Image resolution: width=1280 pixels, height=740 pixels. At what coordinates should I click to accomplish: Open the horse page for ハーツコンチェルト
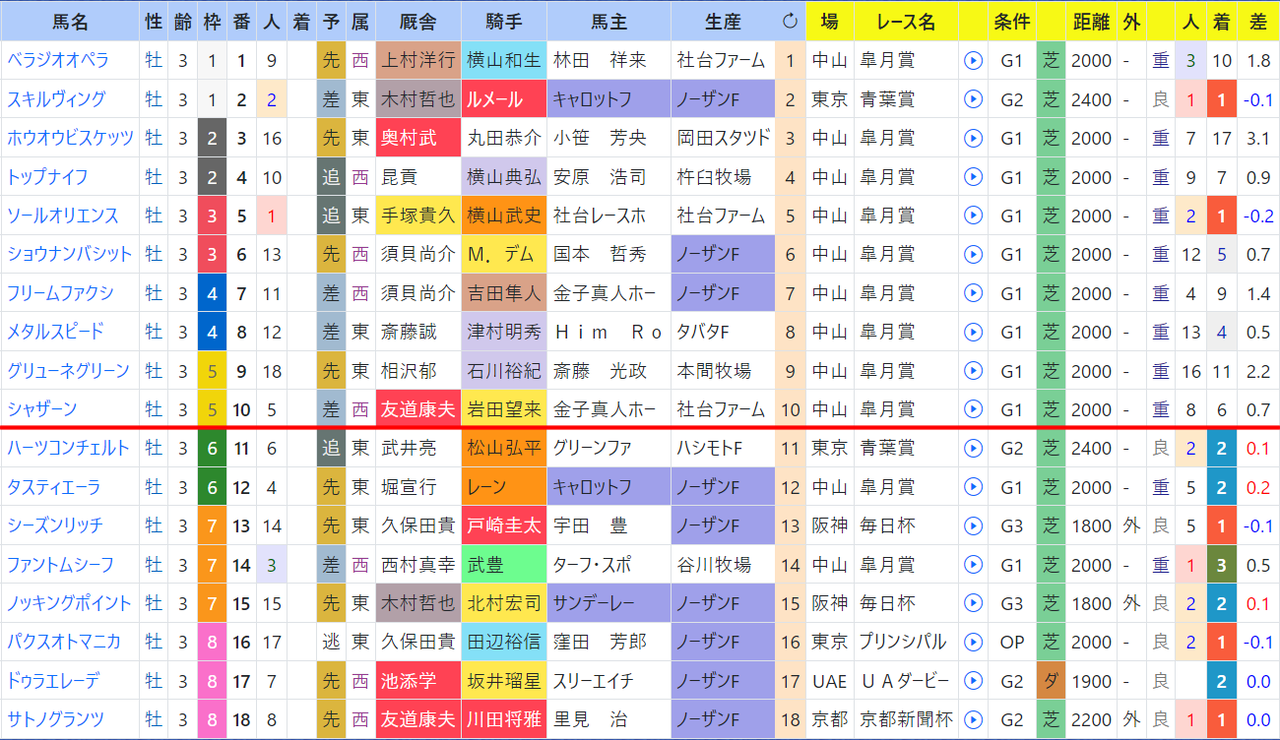tap(69, 448)
